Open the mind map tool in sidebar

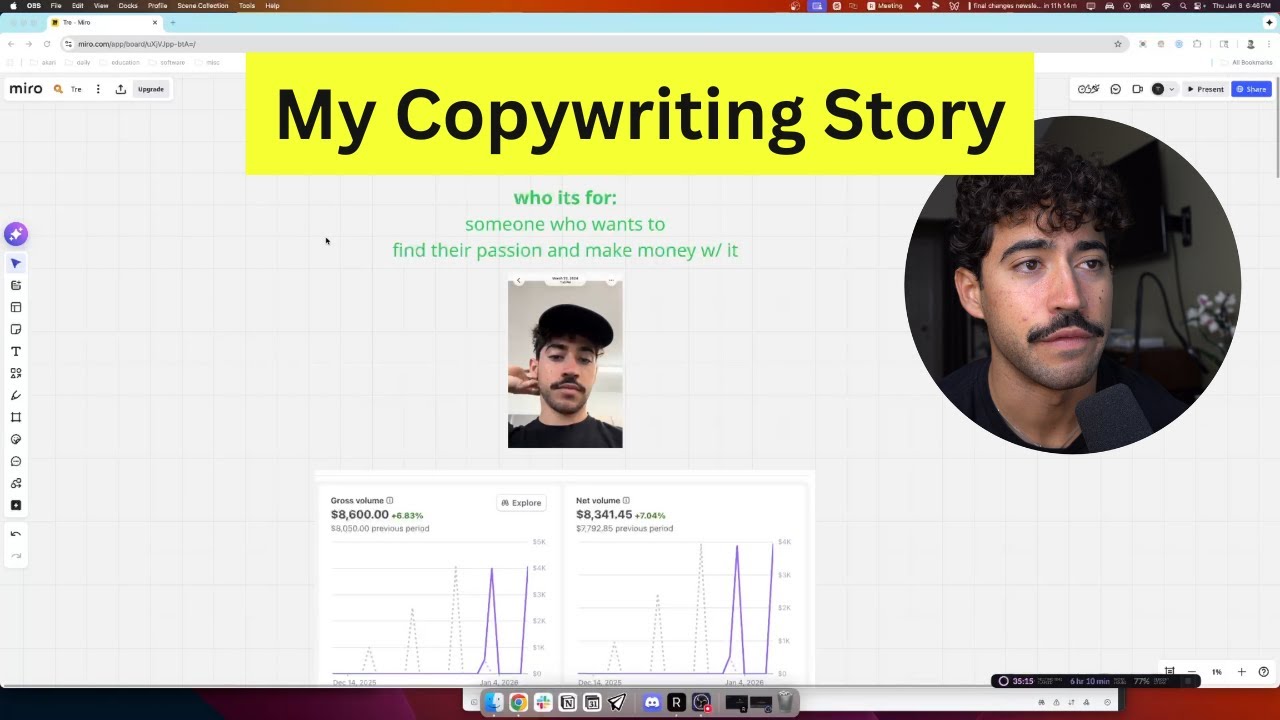point(15,483)
